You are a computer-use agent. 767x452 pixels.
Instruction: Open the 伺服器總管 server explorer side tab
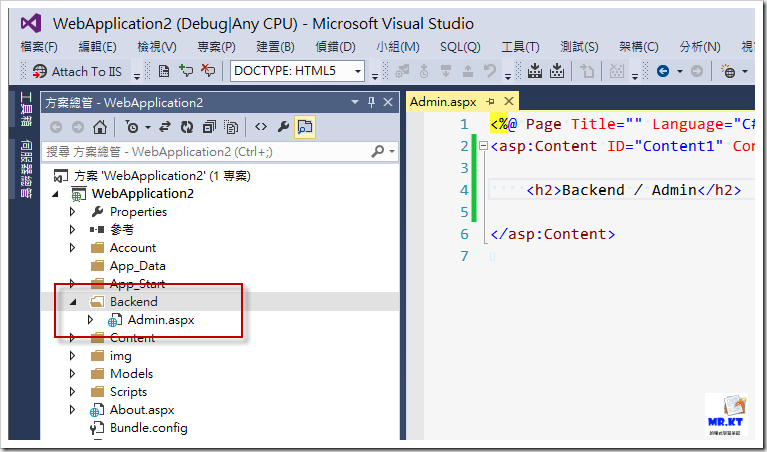tap(25, 169)
